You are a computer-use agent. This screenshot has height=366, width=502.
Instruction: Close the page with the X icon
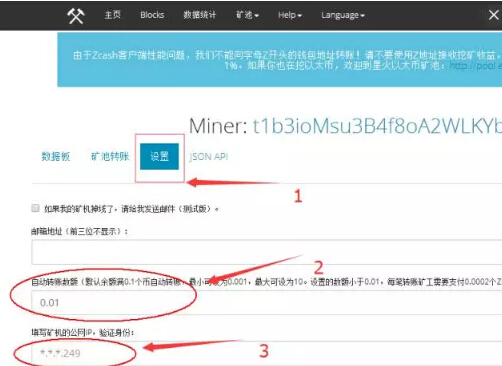coord(493,15)
